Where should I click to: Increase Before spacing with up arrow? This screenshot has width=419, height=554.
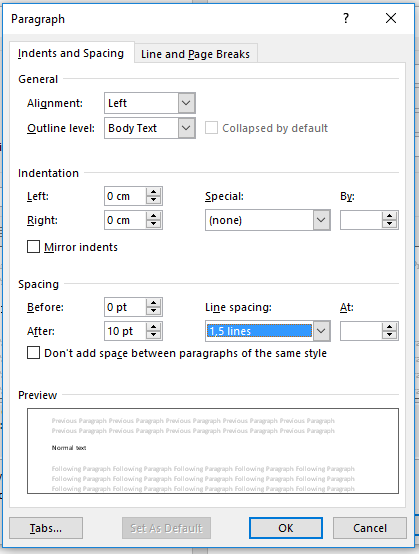click(x=154, y=303)
